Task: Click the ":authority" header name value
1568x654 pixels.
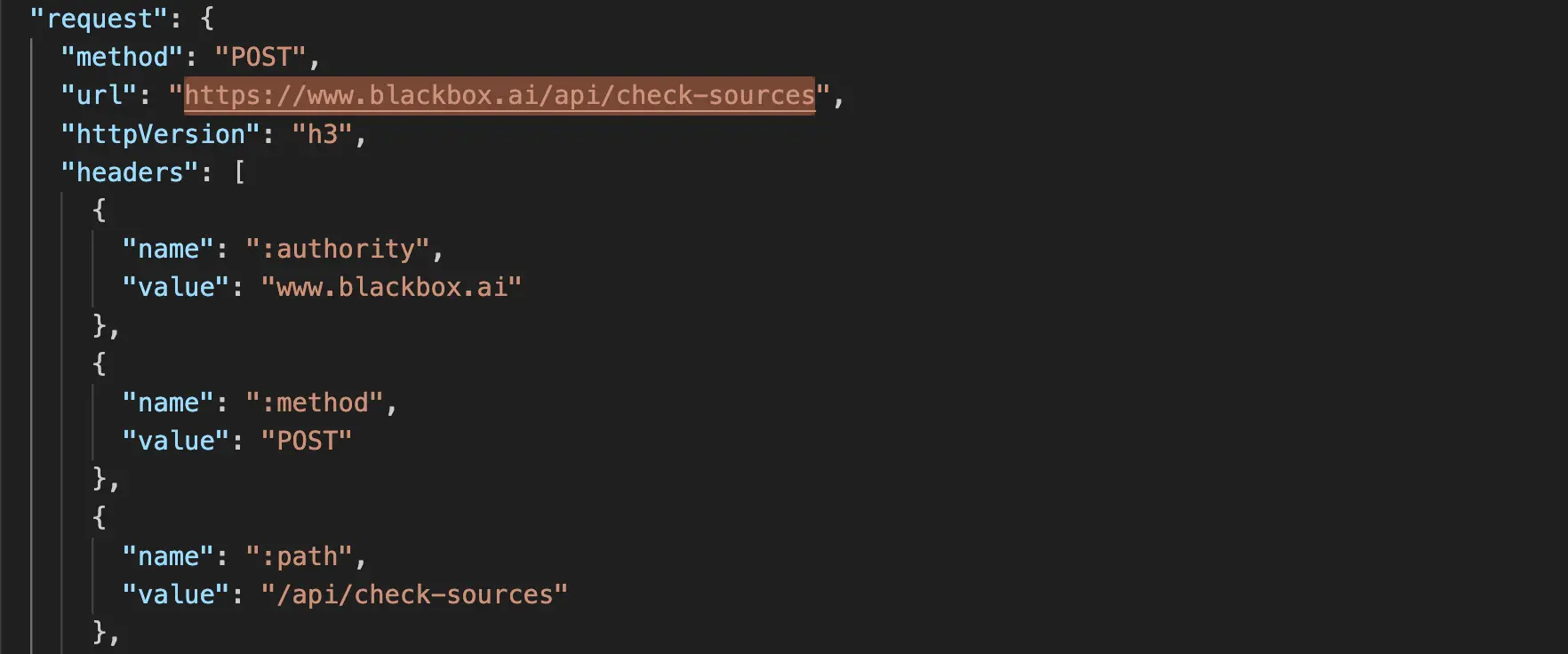Action: point(338,249)
